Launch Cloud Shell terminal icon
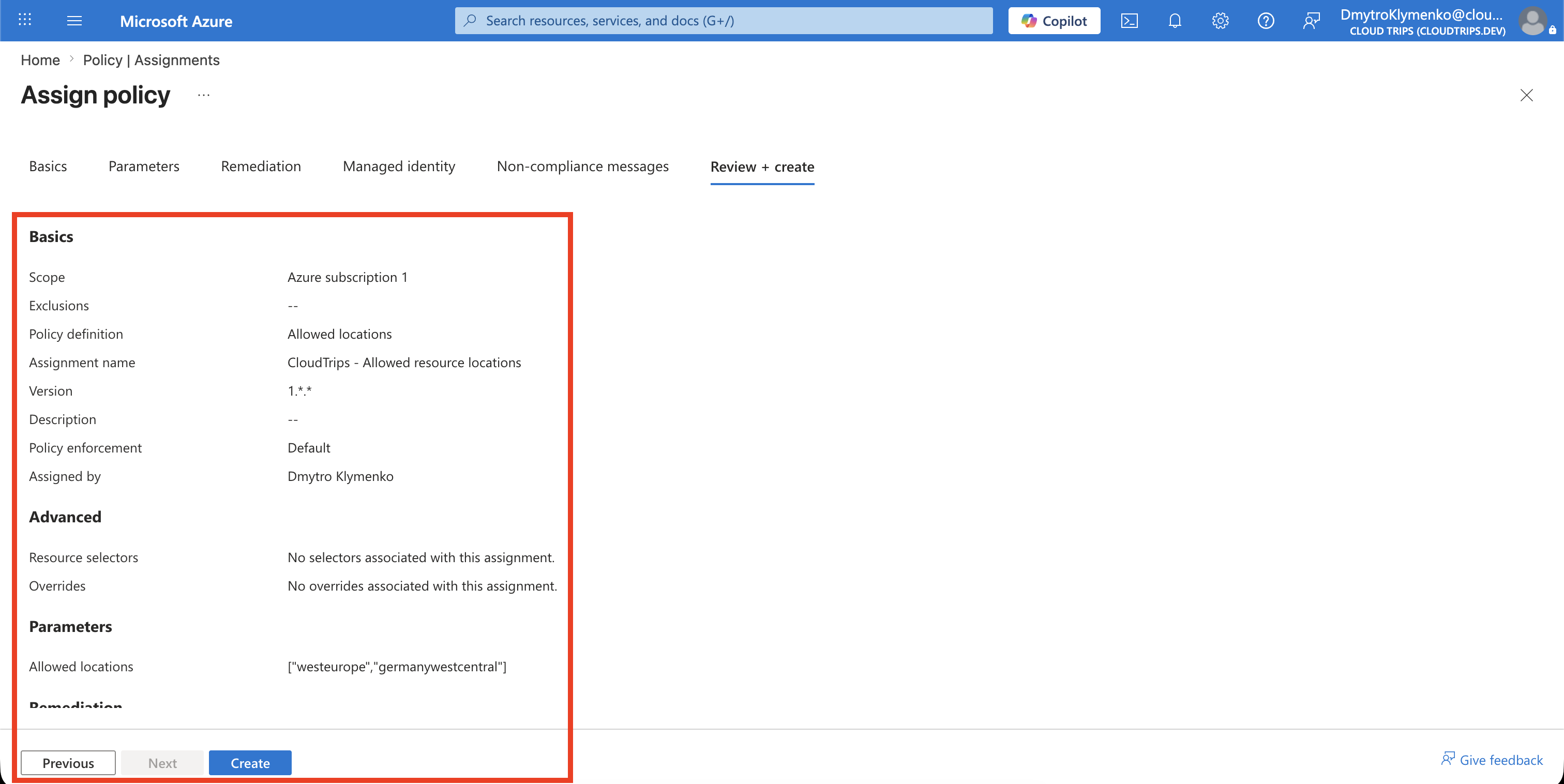The image size is (1564, 784). tap(1129, 21)
